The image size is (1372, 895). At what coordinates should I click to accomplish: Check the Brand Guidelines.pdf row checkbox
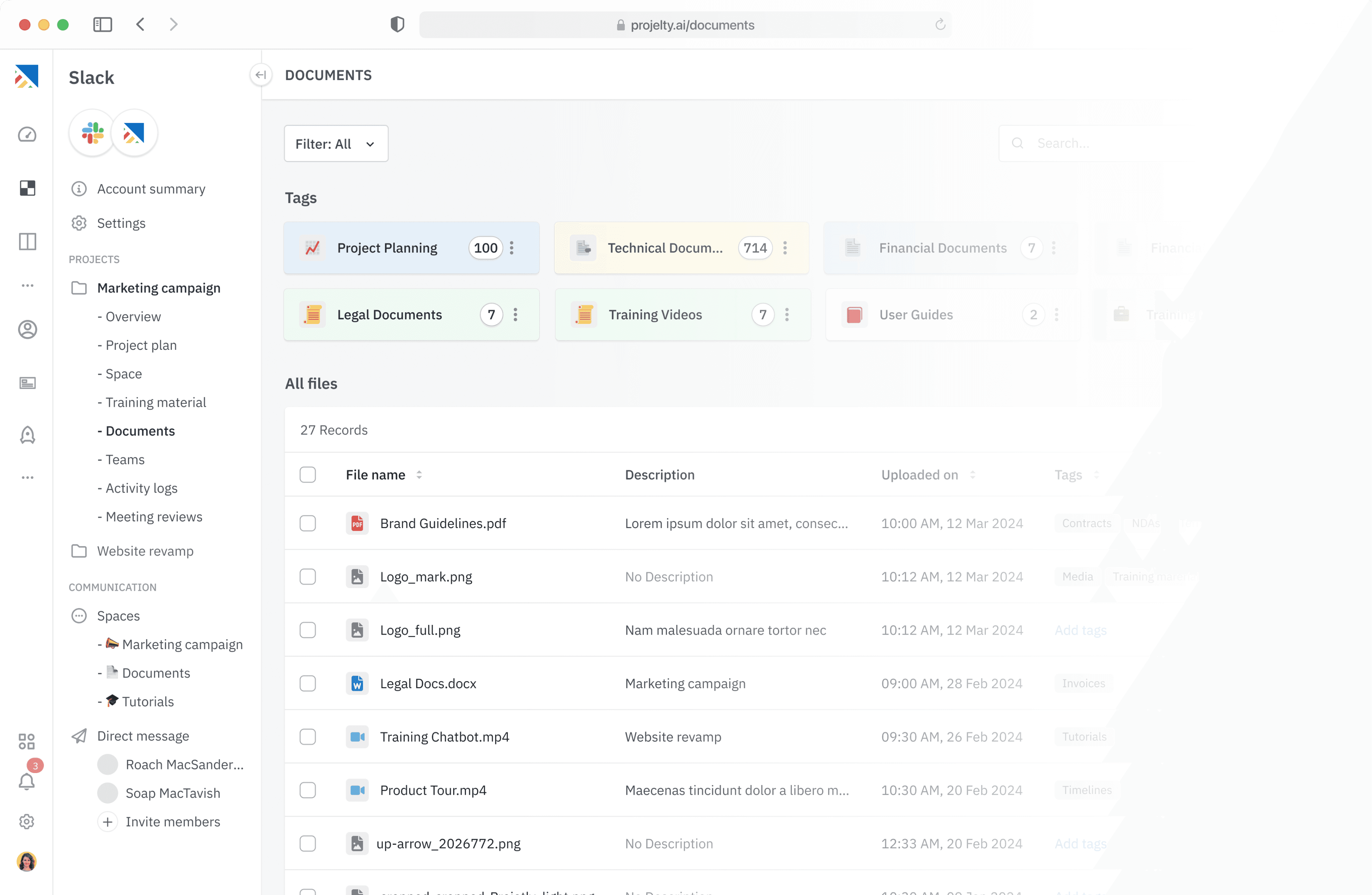pos(308,523)
